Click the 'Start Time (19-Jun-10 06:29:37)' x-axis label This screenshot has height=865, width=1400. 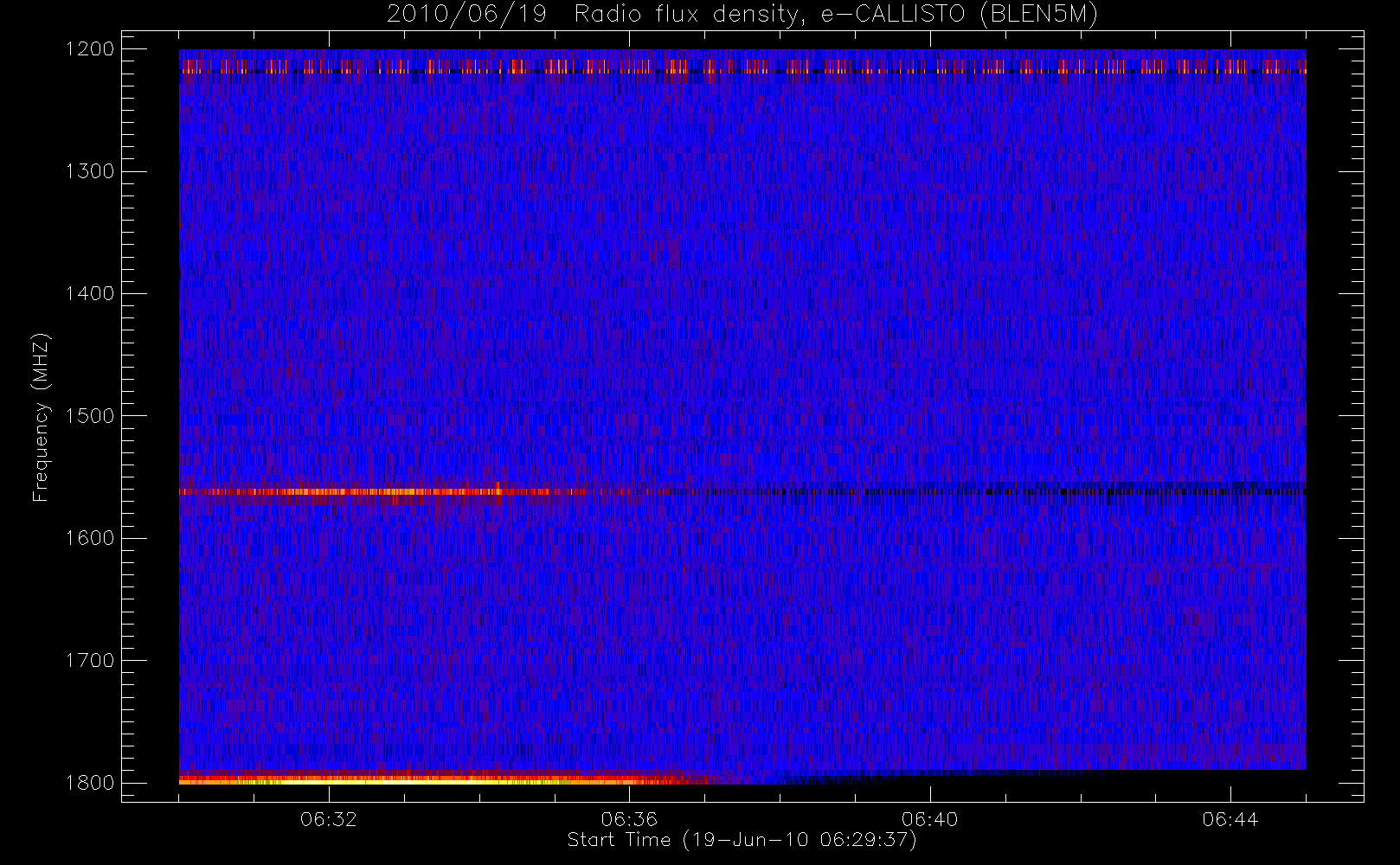742,840
